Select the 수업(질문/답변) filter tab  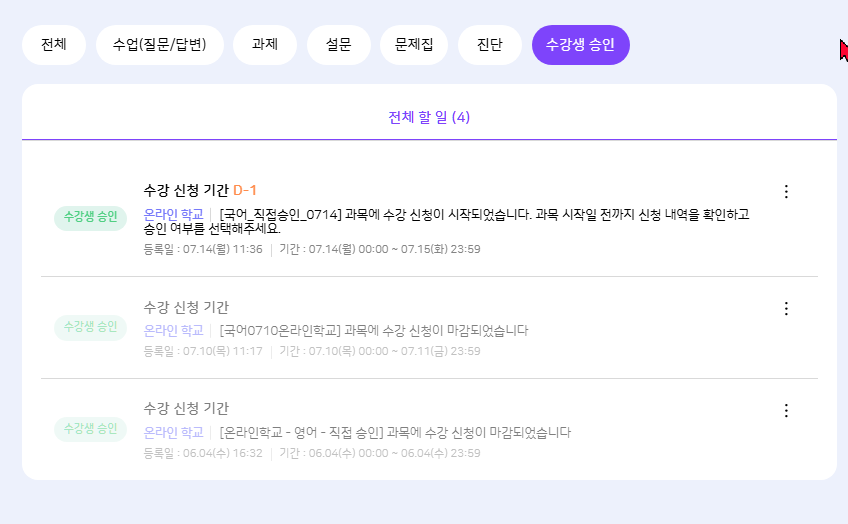point(160,45)
